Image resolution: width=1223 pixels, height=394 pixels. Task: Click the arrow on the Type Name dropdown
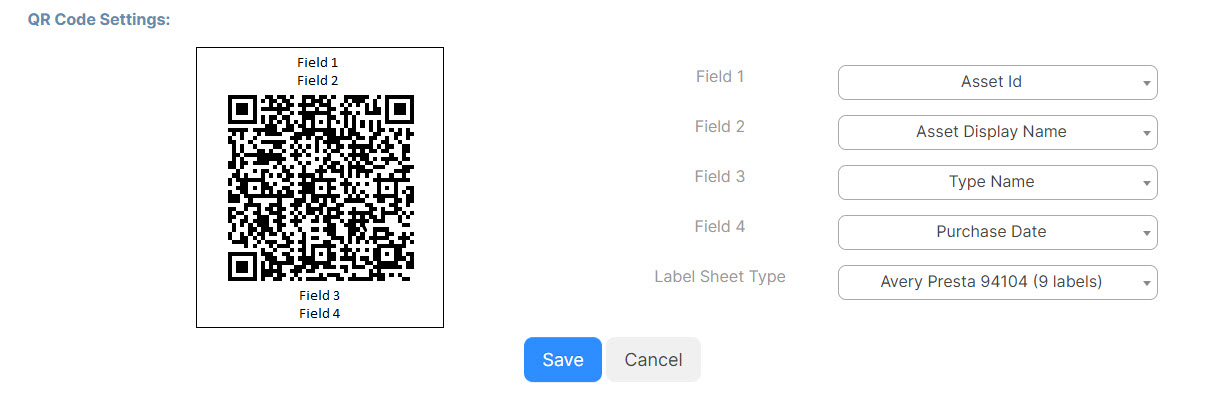1146,183
